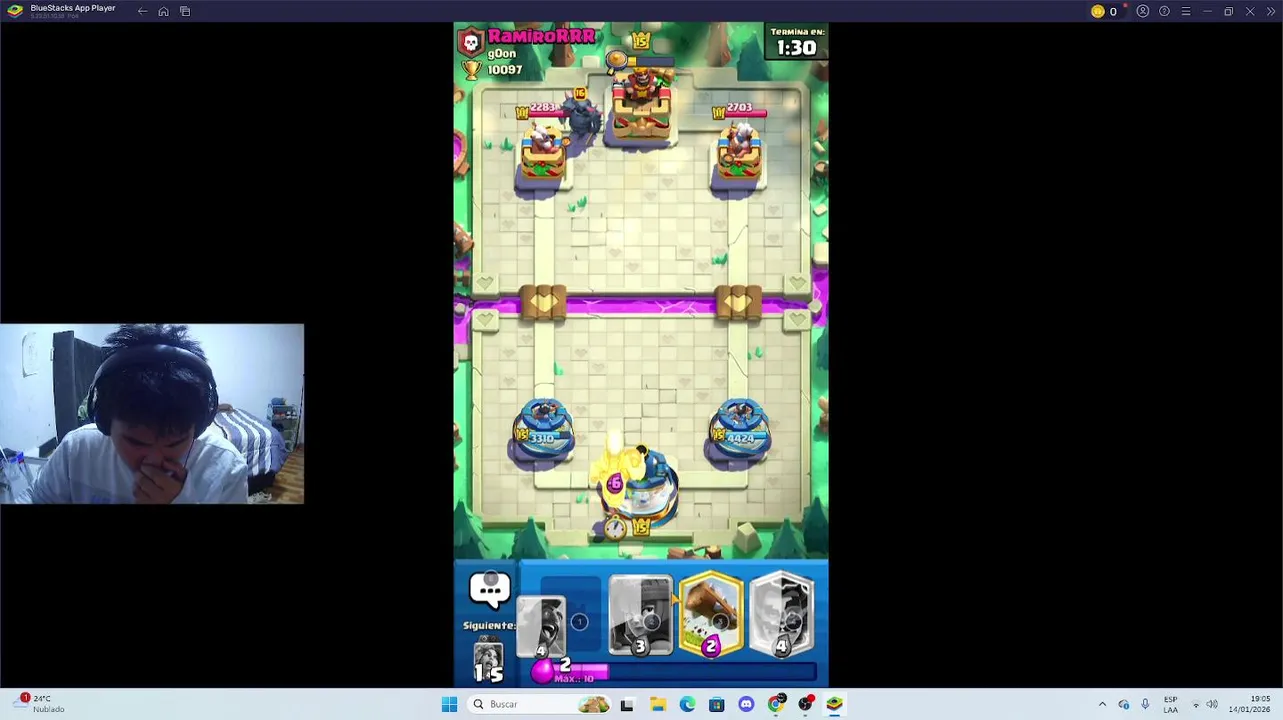
Task: Open Task View on the taskbar
Action: click(627, 704)
